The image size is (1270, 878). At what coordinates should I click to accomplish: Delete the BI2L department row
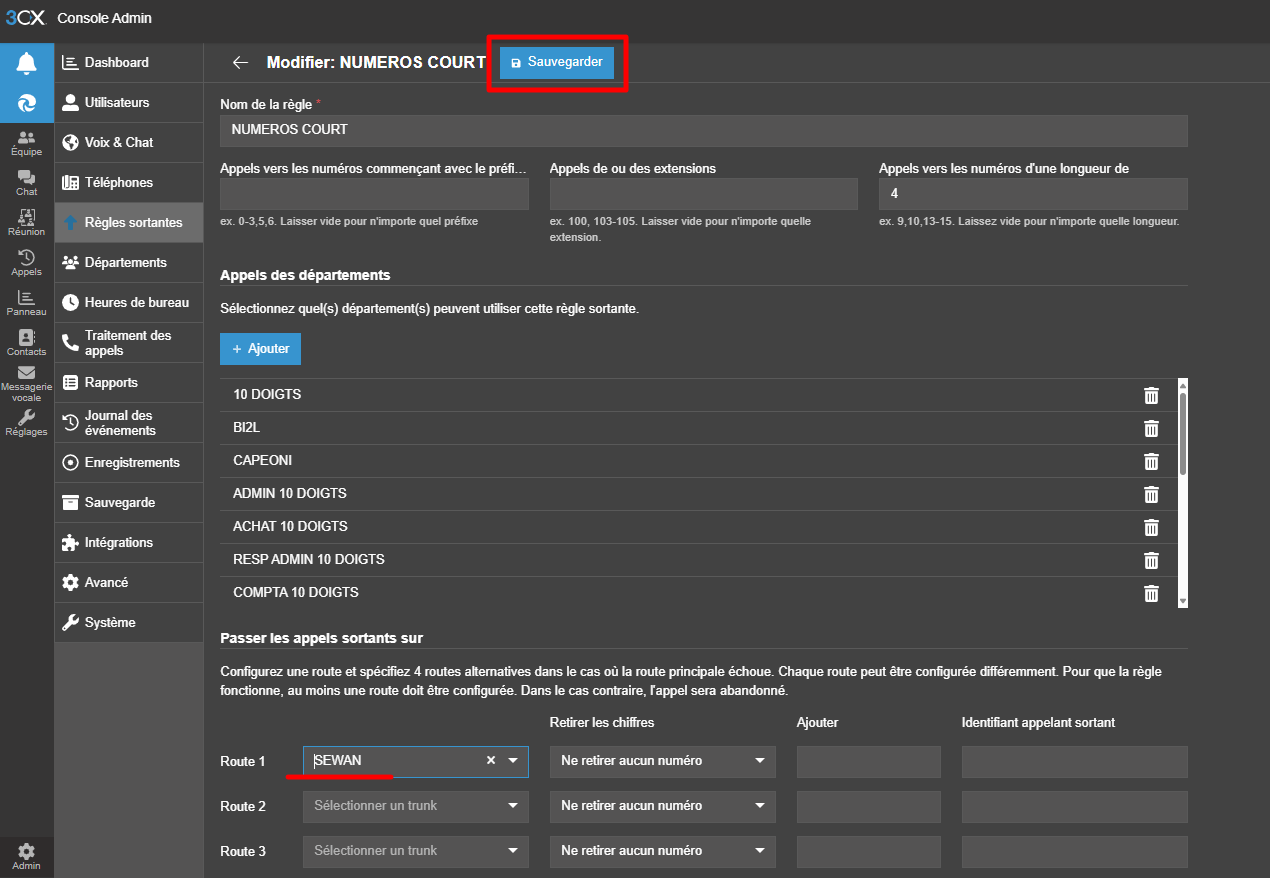click(1151, 428)
